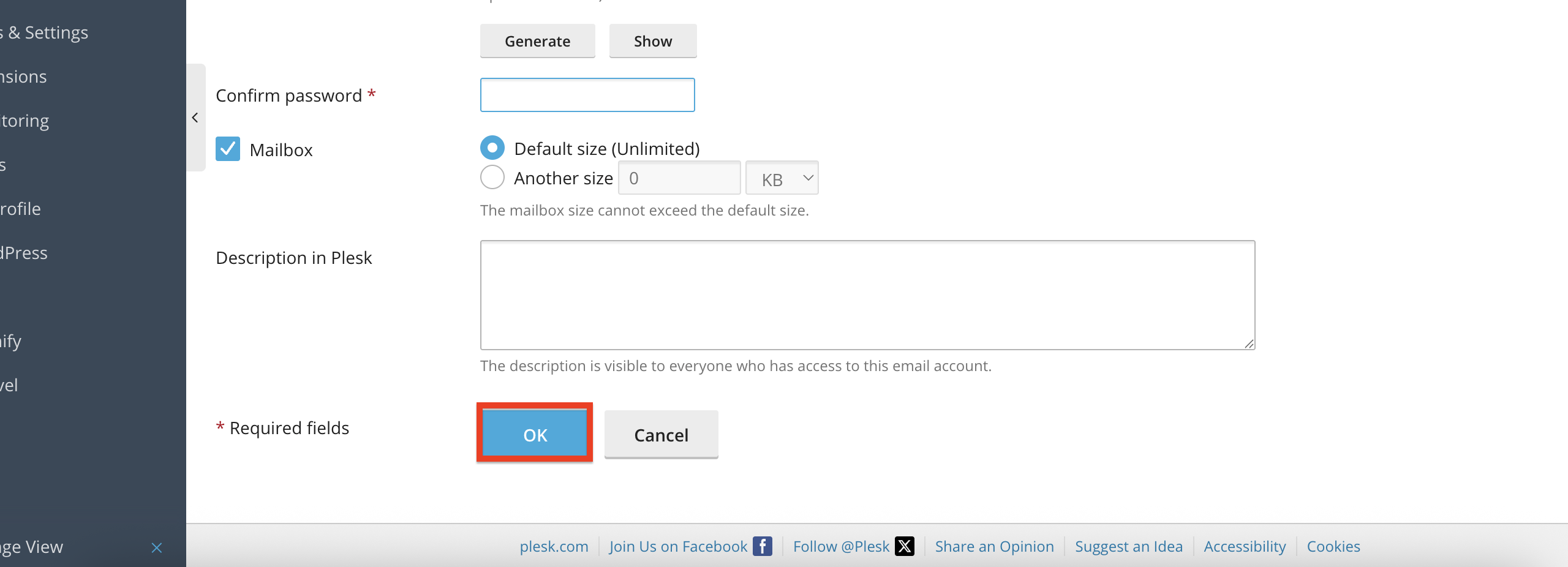Open the Suggest an Idea footer link
This screenshot has width=1568, height=567.
coord(1128,546)
